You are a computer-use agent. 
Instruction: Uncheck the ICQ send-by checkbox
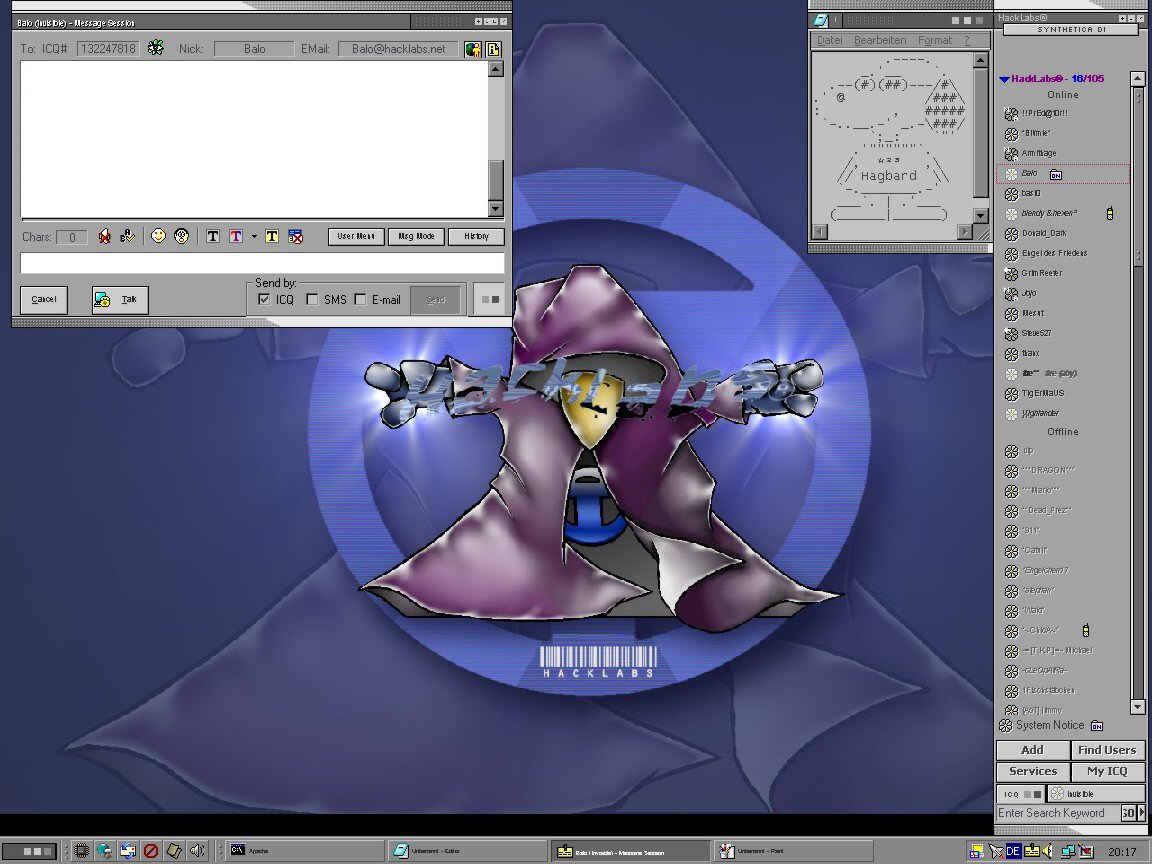coord(264,300)
